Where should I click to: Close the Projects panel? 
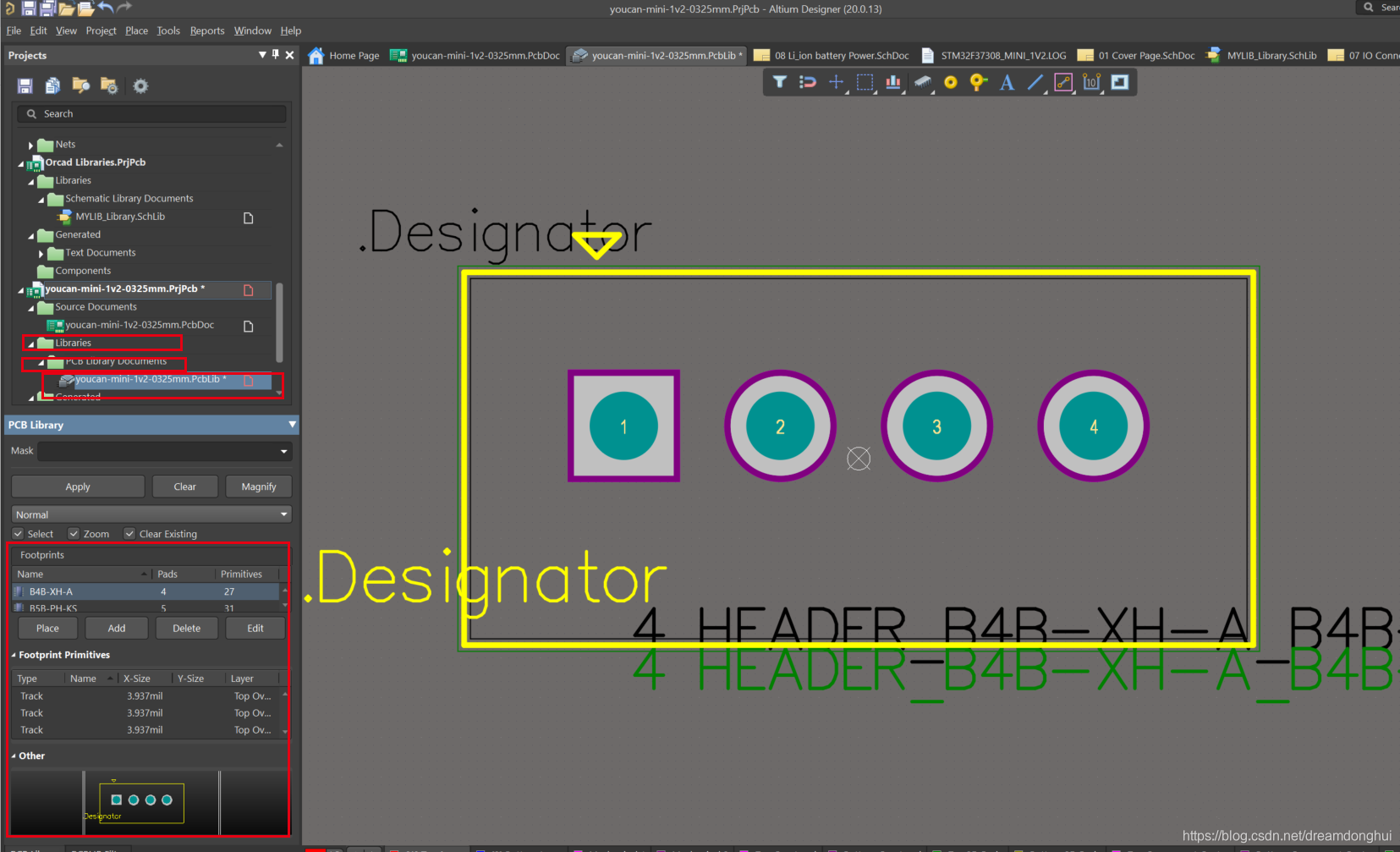pyautogui.click(x=289, y=55)
